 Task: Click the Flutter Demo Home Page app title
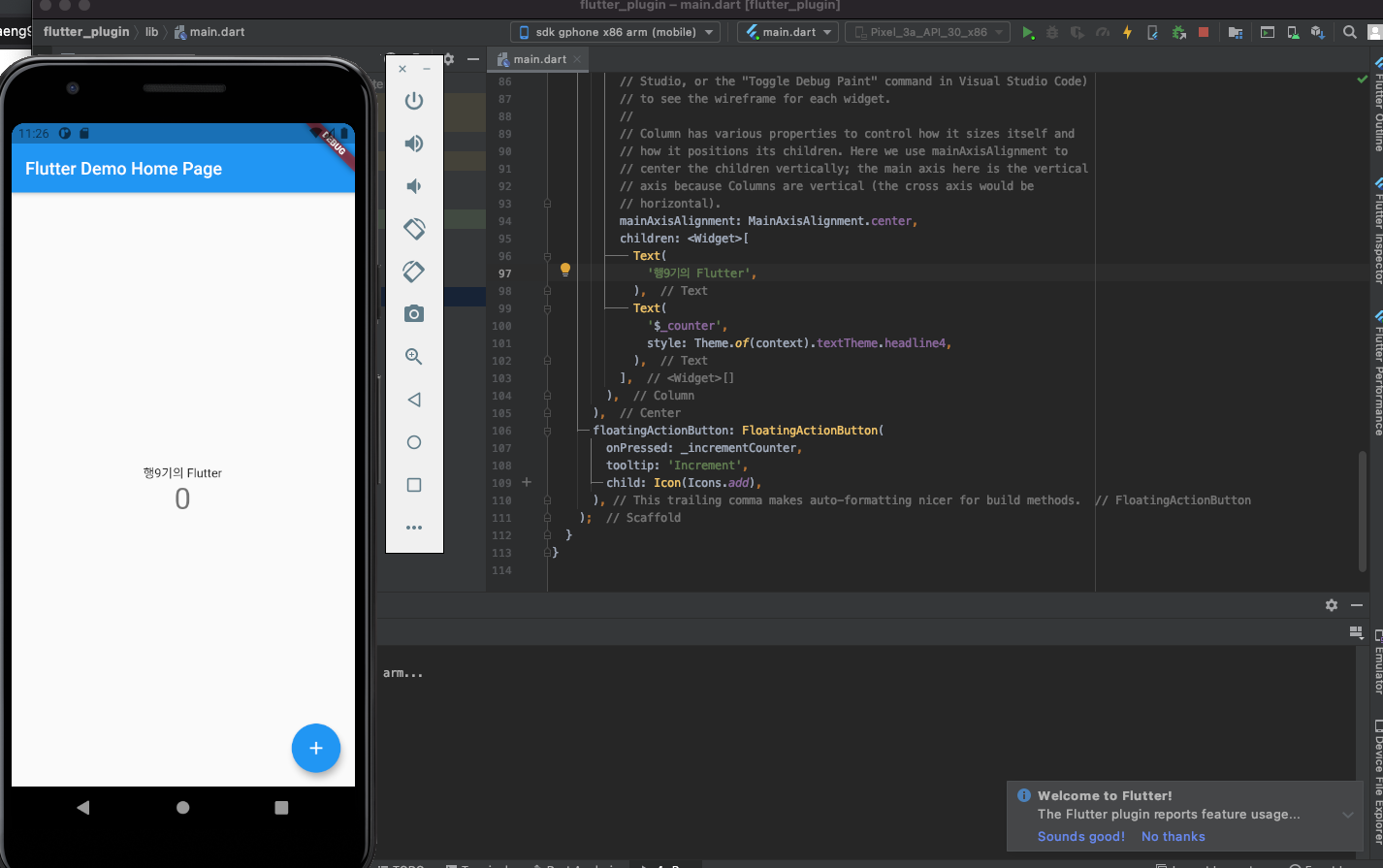click(123, 169)
